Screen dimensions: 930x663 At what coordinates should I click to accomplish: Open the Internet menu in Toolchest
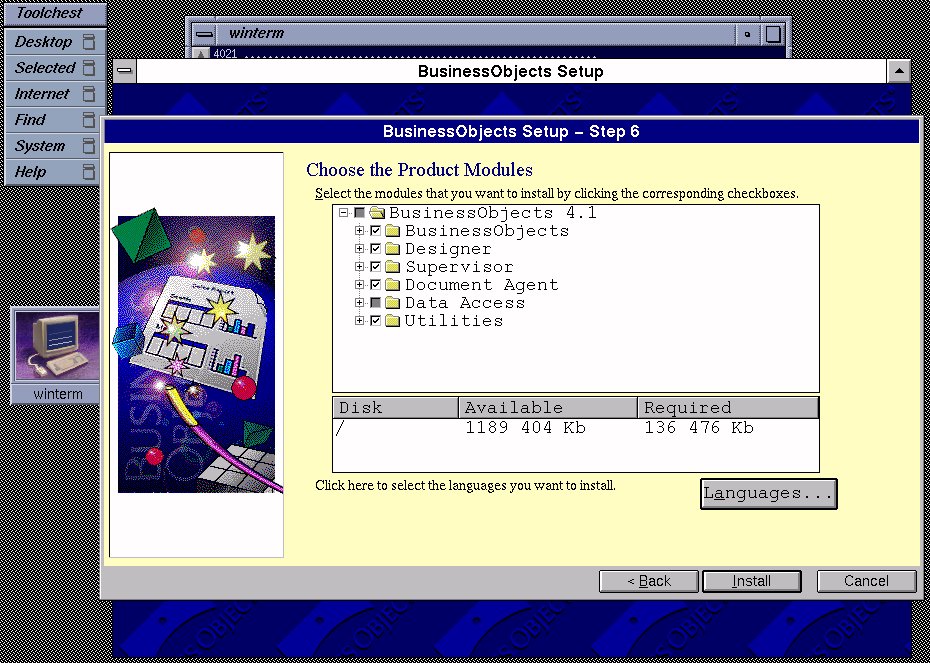42,94
